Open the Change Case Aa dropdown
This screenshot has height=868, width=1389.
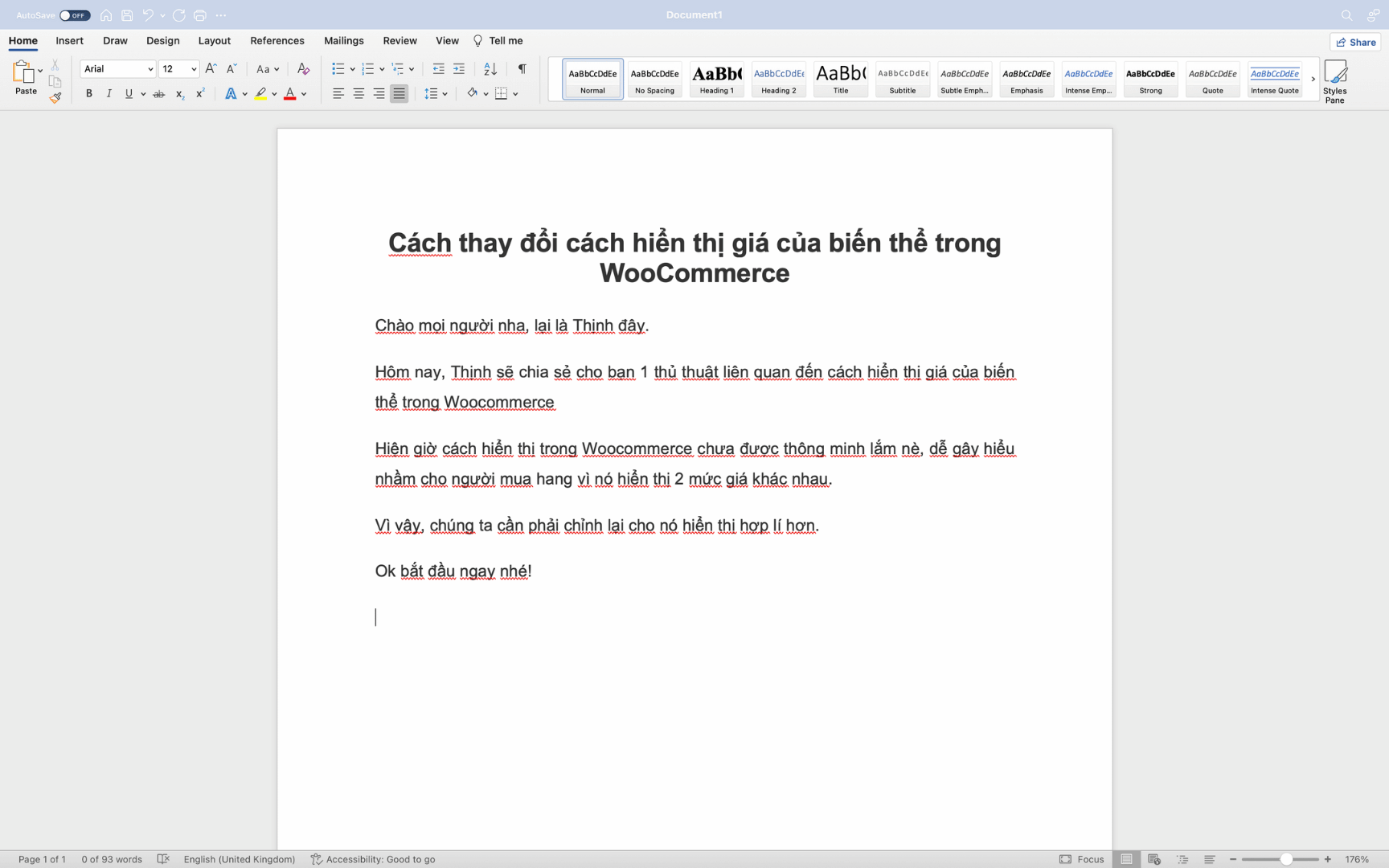pyautogui.click(x=267, y=69)
